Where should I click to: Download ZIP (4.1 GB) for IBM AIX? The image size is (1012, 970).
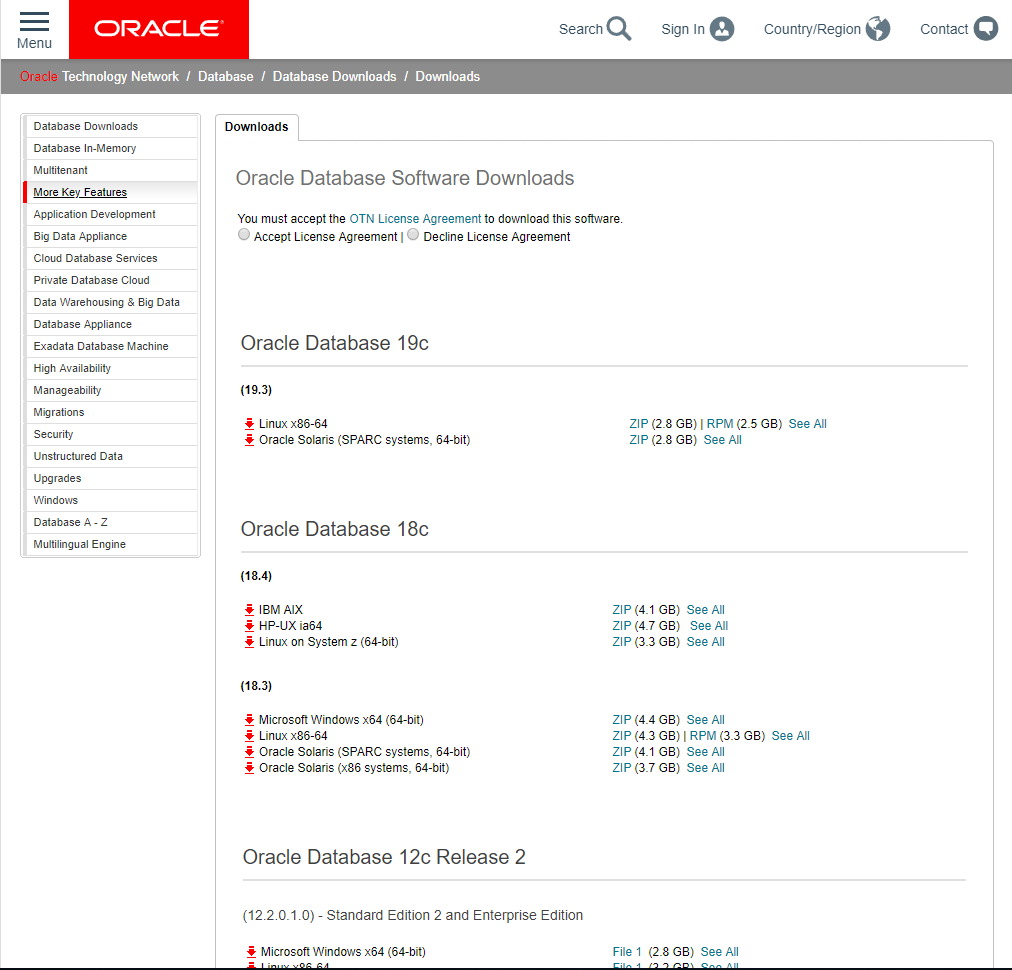(622, 610)
